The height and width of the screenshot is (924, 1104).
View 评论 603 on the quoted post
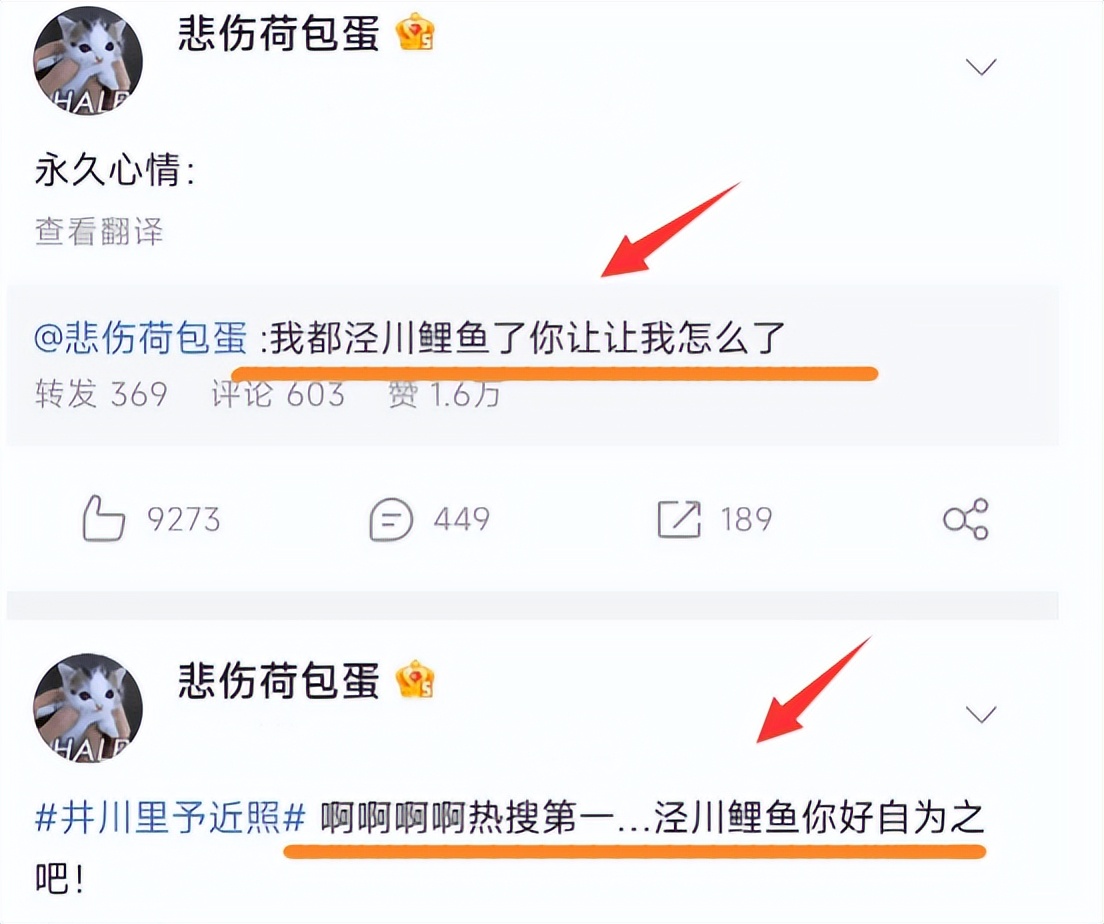[x=278, y=394]
